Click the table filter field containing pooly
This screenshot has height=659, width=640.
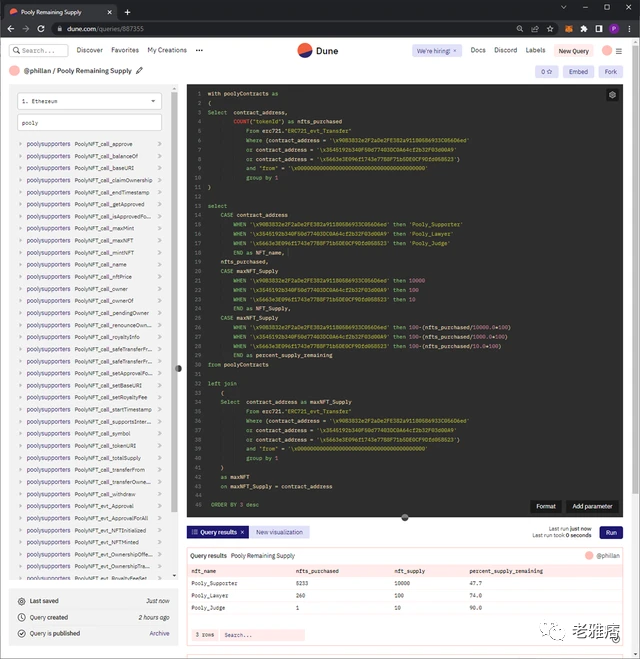[90, 123]
